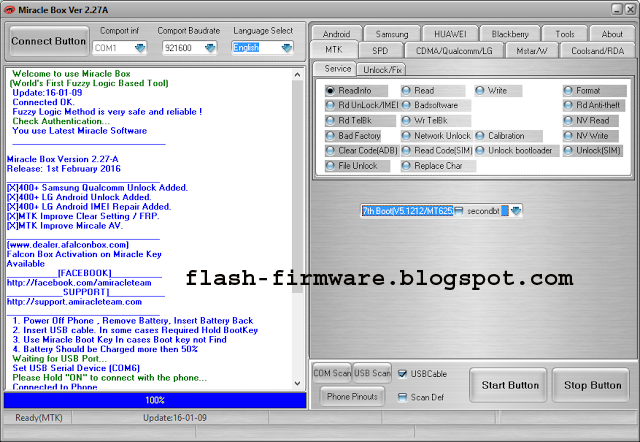Click the log's vertical scrollbar thumb
Screen dimensions: 640x442
297,187
